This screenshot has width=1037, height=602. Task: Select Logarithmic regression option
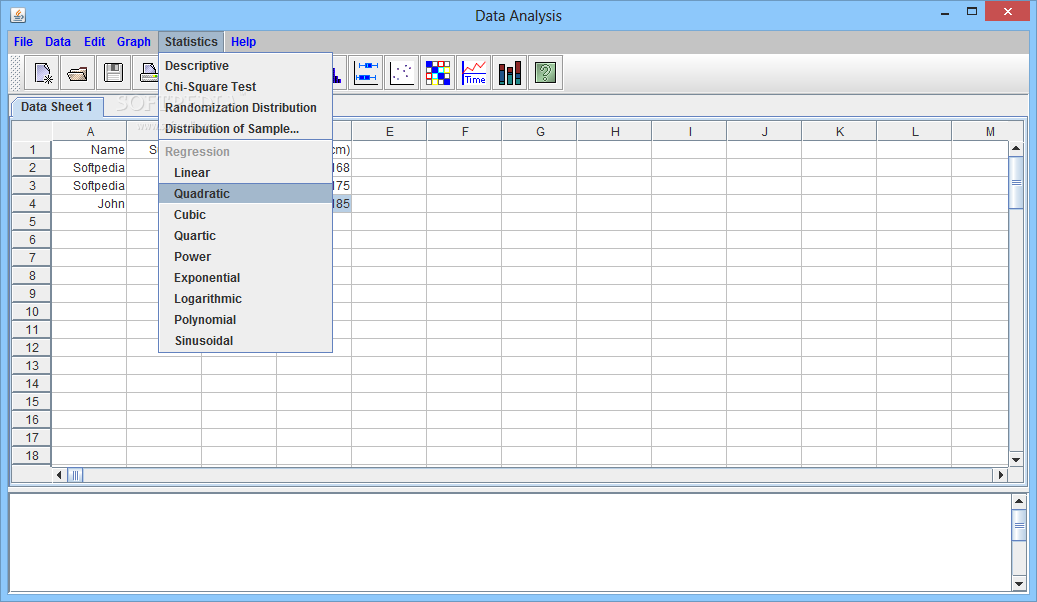pyautogui.click(x=245, y=299)
